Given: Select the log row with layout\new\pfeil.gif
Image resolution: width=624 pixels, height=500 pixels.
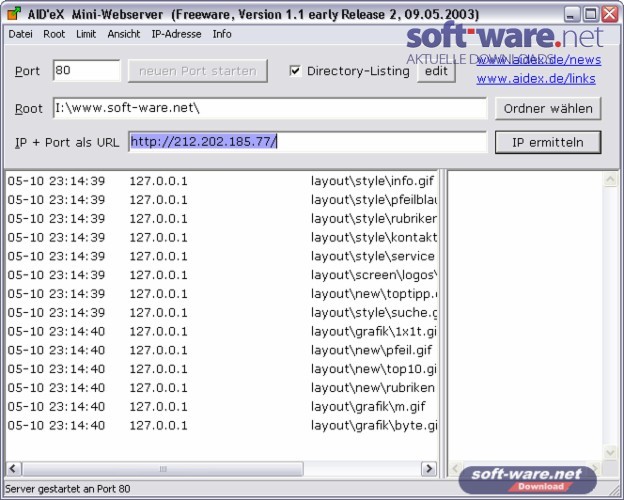Looking at the screenshot, I should pyautogui.click(x=222, y=350).
